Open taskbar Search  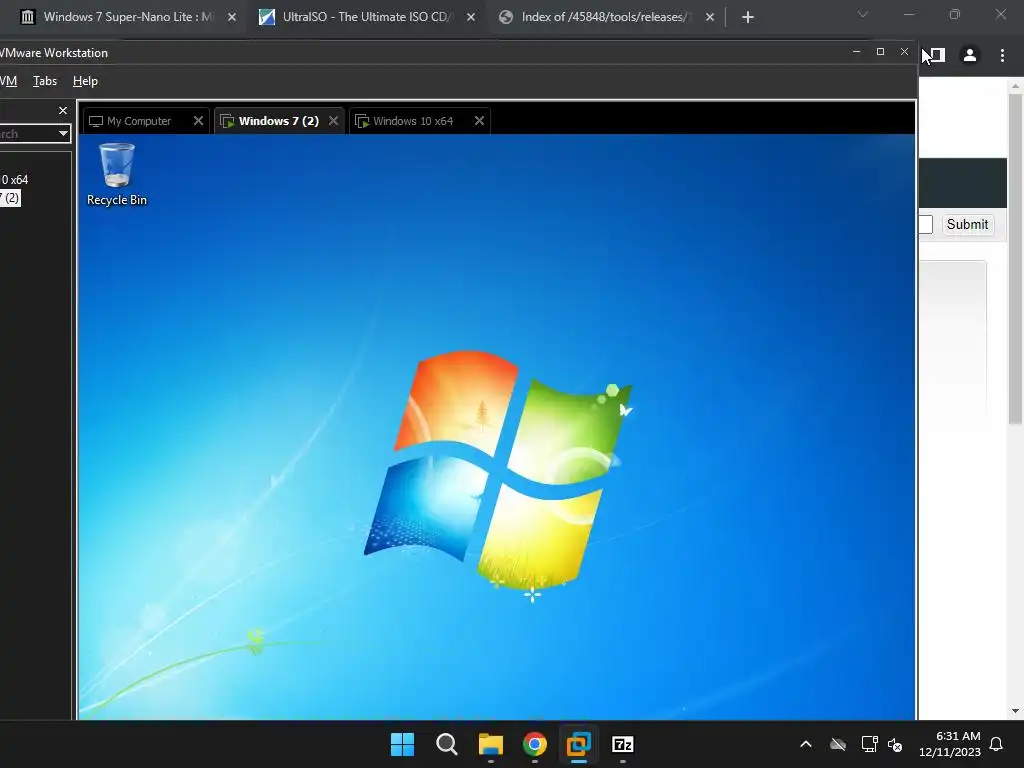[447, 744]
